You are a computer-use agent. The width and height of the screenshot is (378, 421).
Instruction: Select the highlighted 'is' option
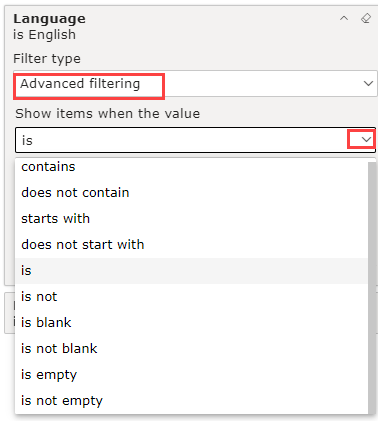(x=191, y=271)
